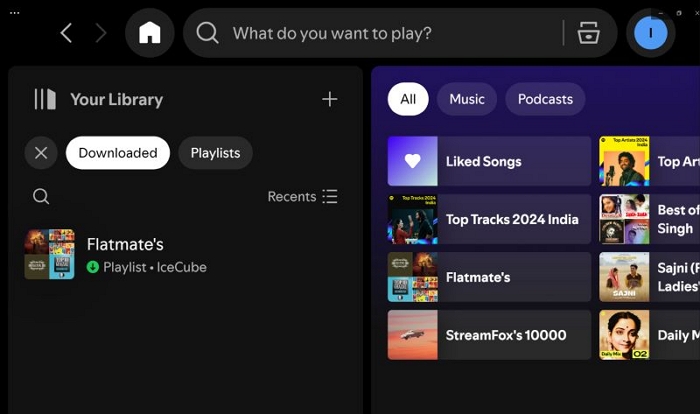The height and width of the screenshot is (414, 700).
Task: Open the StreamFox's 10000 card
Action: [489, 335]
